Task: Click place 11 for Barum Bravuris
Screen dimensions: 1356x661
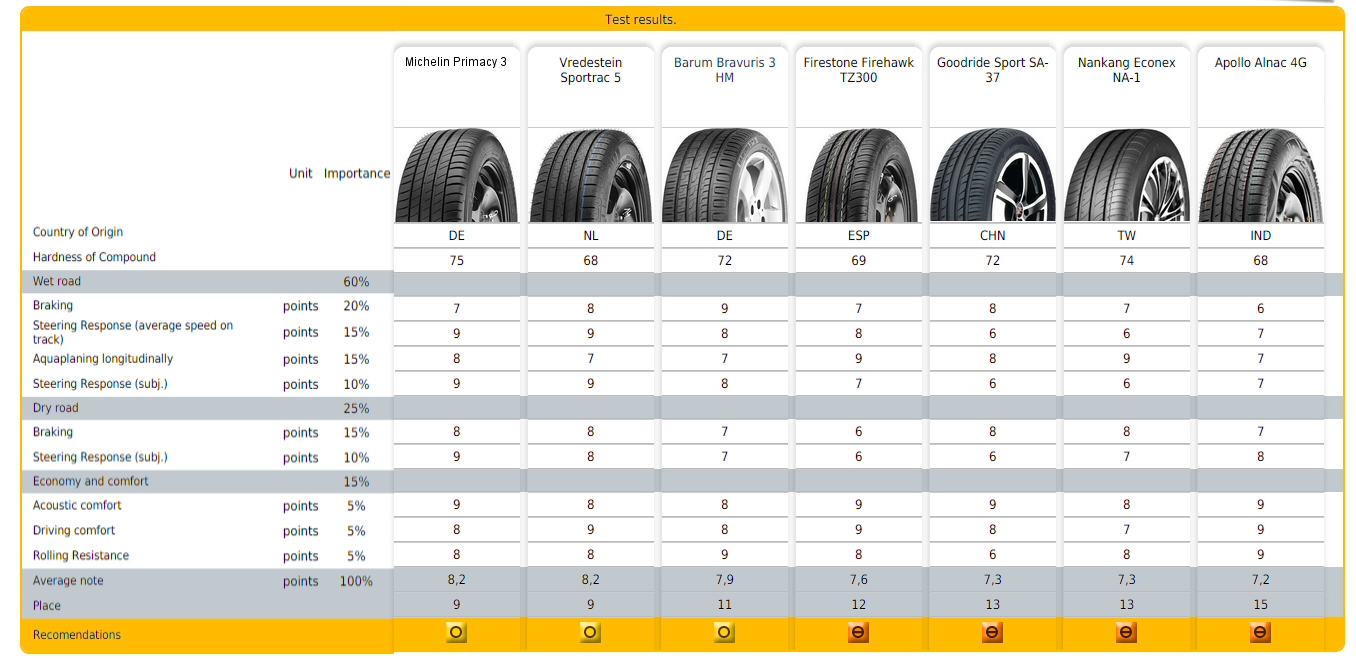Action: coord(725,605)
